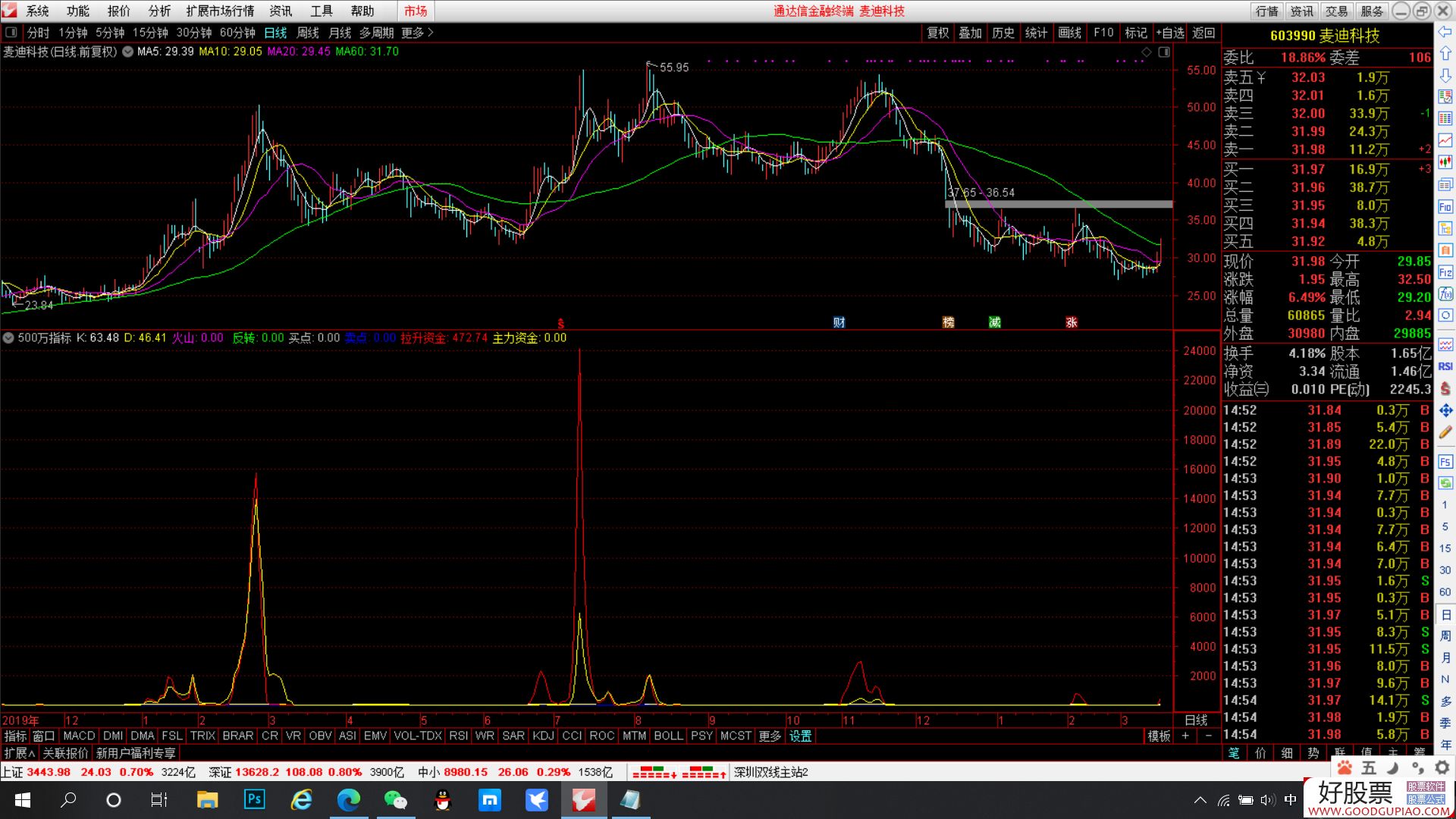Click the red dollar sign sidebar icon

1445,388
